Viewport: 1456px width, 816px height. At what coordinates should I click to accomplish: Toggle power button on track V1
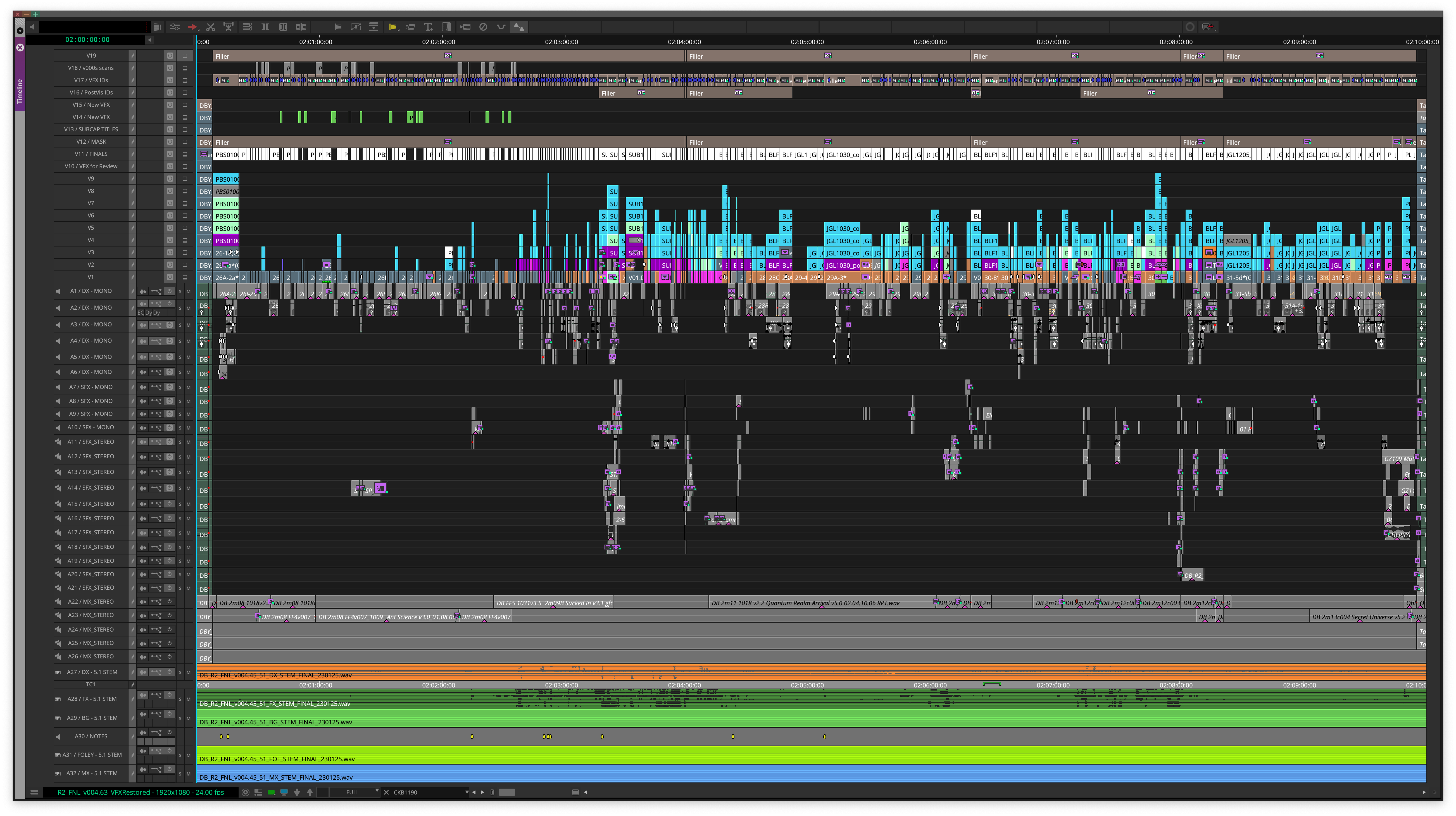170,277
